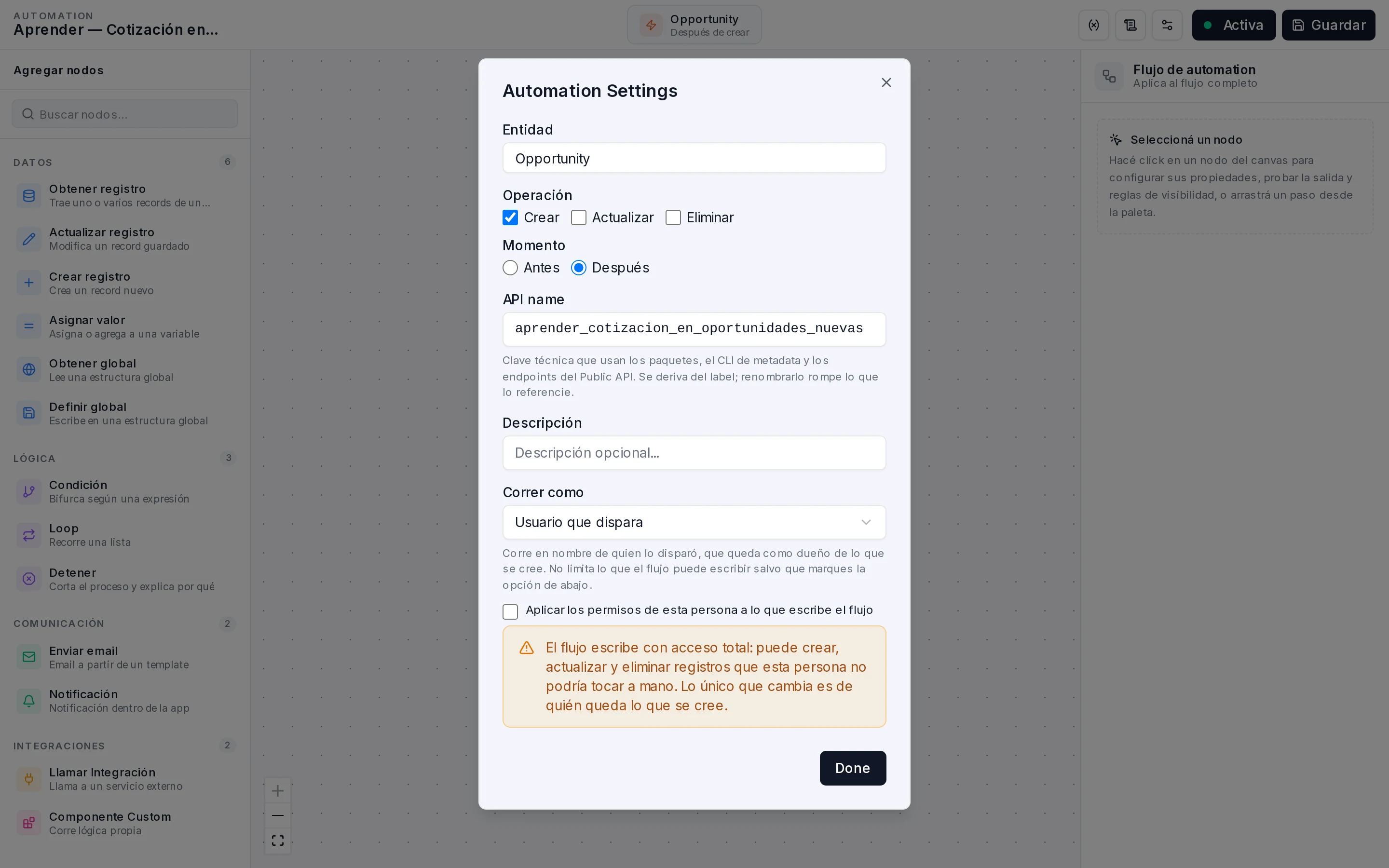Open the Correr como dropdown
This screenshot has width=1389, height=868.
[694, 522]
